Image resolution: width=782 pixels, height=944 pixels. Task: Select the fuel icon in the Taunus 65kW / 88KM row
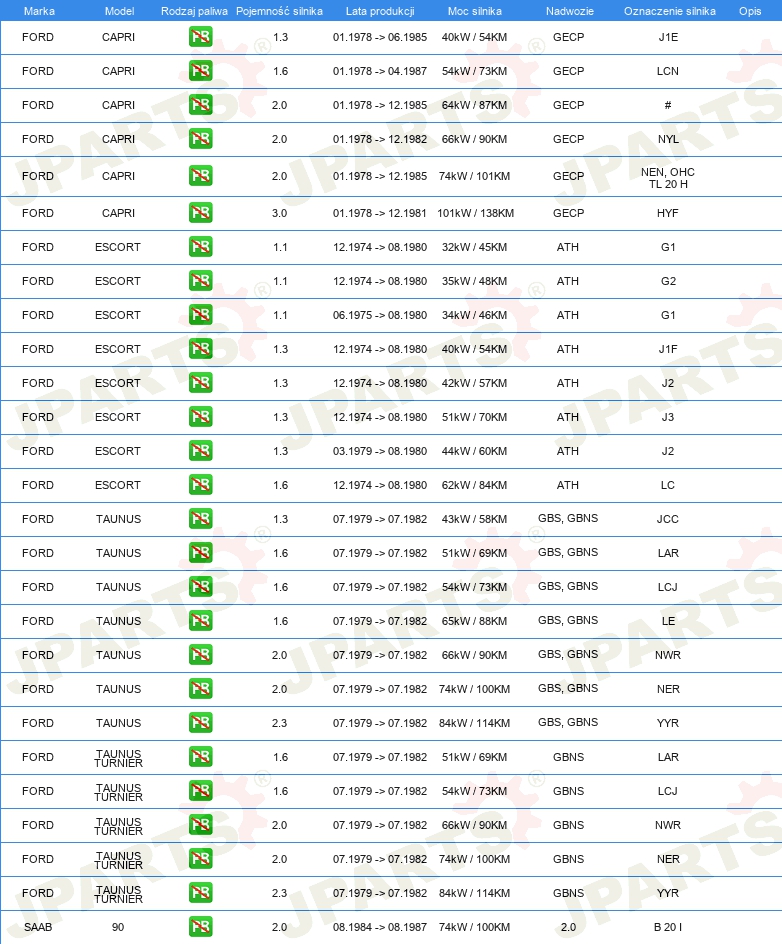click(200, 621)
